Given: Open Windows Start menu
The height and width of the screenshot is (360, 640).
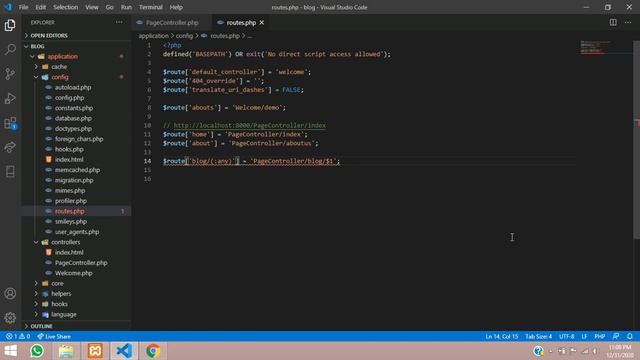Looking at the screenshot, I should point(10,351).
